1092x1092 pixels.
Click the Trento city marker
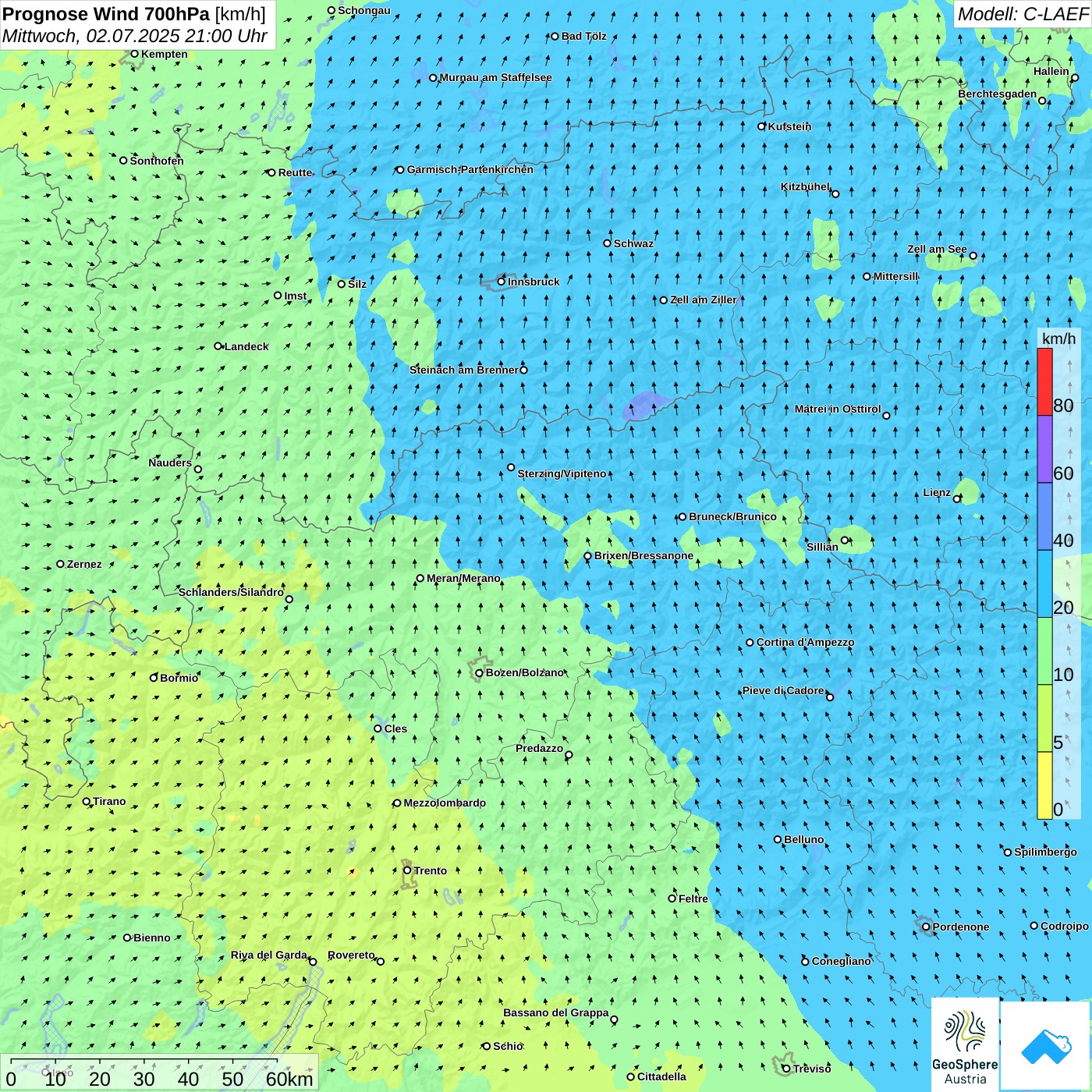coord(407,870)
